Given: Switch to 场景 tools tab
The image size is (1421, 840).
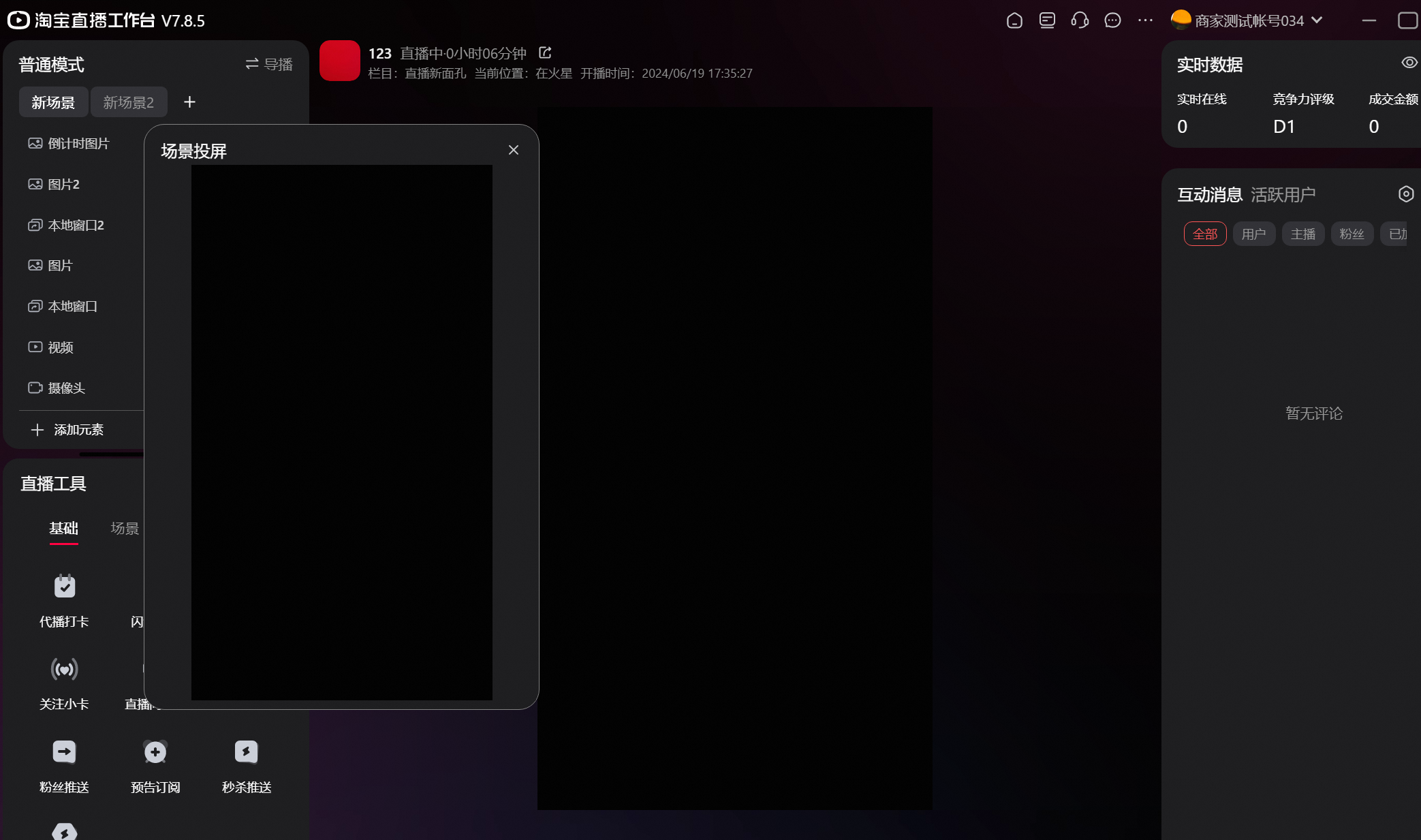Looking at the screenshot, I should coord(125,529).
